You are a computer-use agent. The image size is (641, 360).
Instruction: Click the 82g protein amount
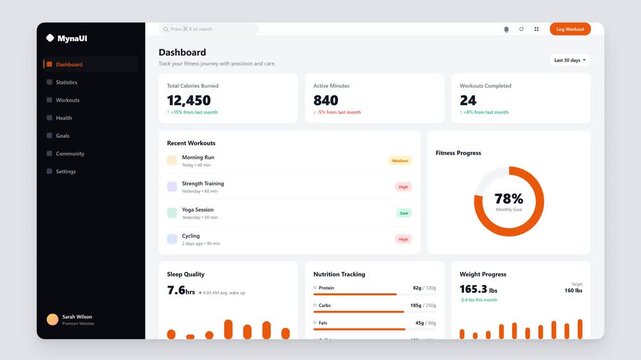pos(417,288)
